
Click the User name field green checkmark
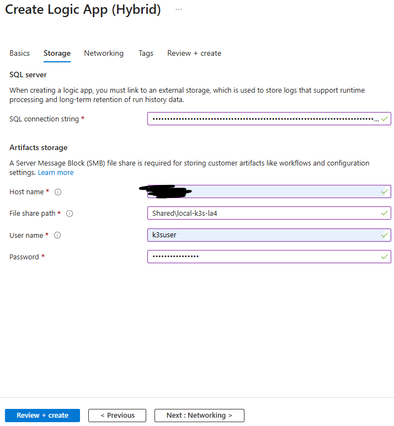[384, 235]
